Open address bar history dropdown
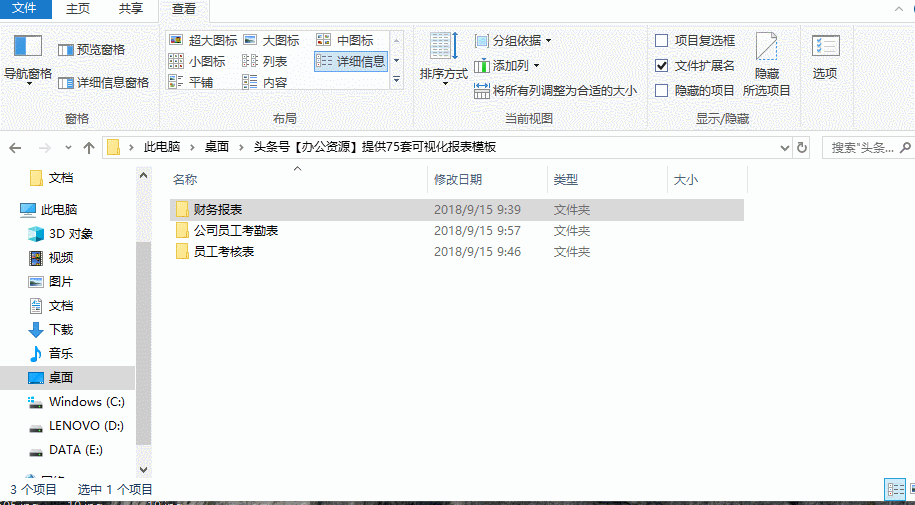This screenshot has height=505, width=915. point(785,148)
